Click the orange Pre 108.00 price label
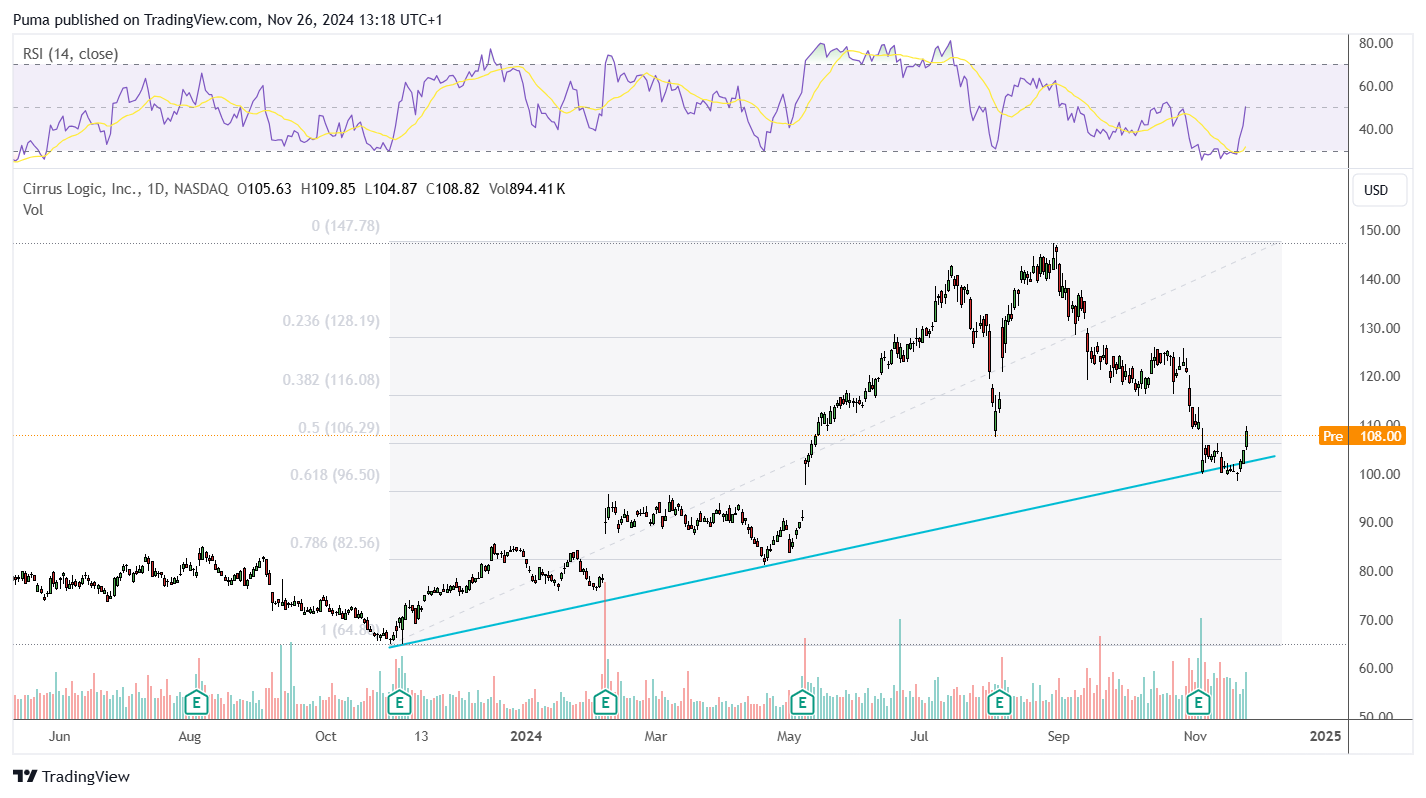 (1362, 436)
